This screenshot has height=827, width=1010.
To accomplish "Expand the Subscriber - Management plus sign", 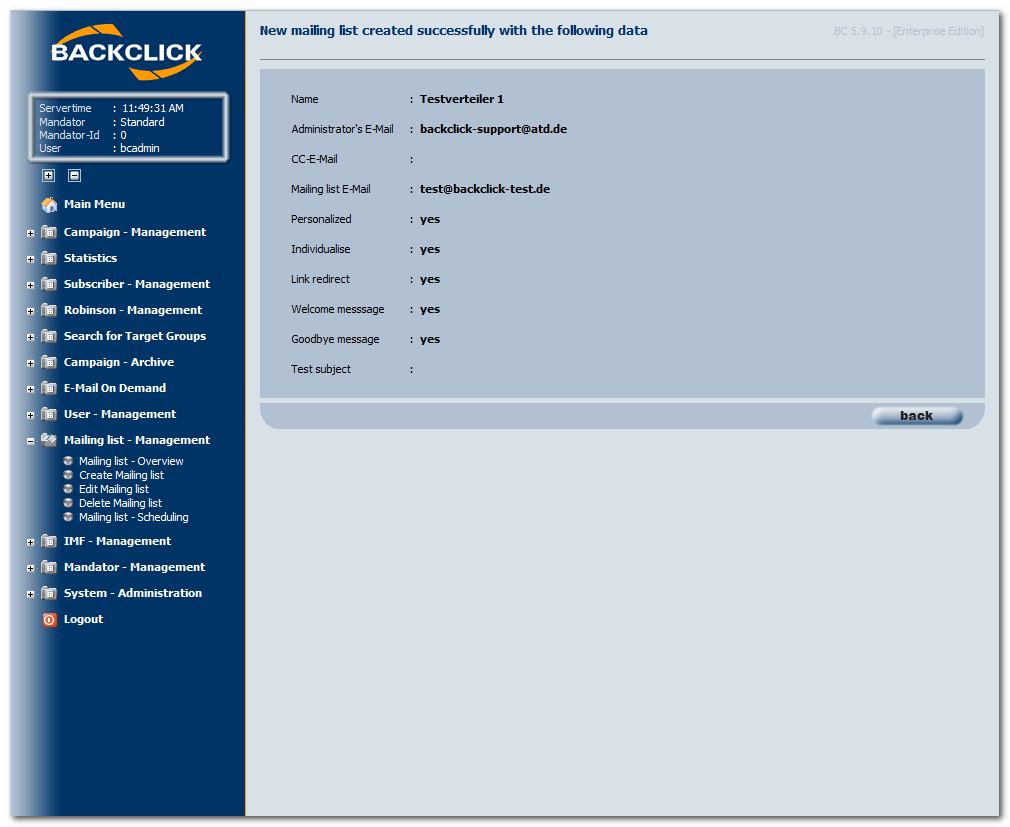I will [x=30, y=285].
